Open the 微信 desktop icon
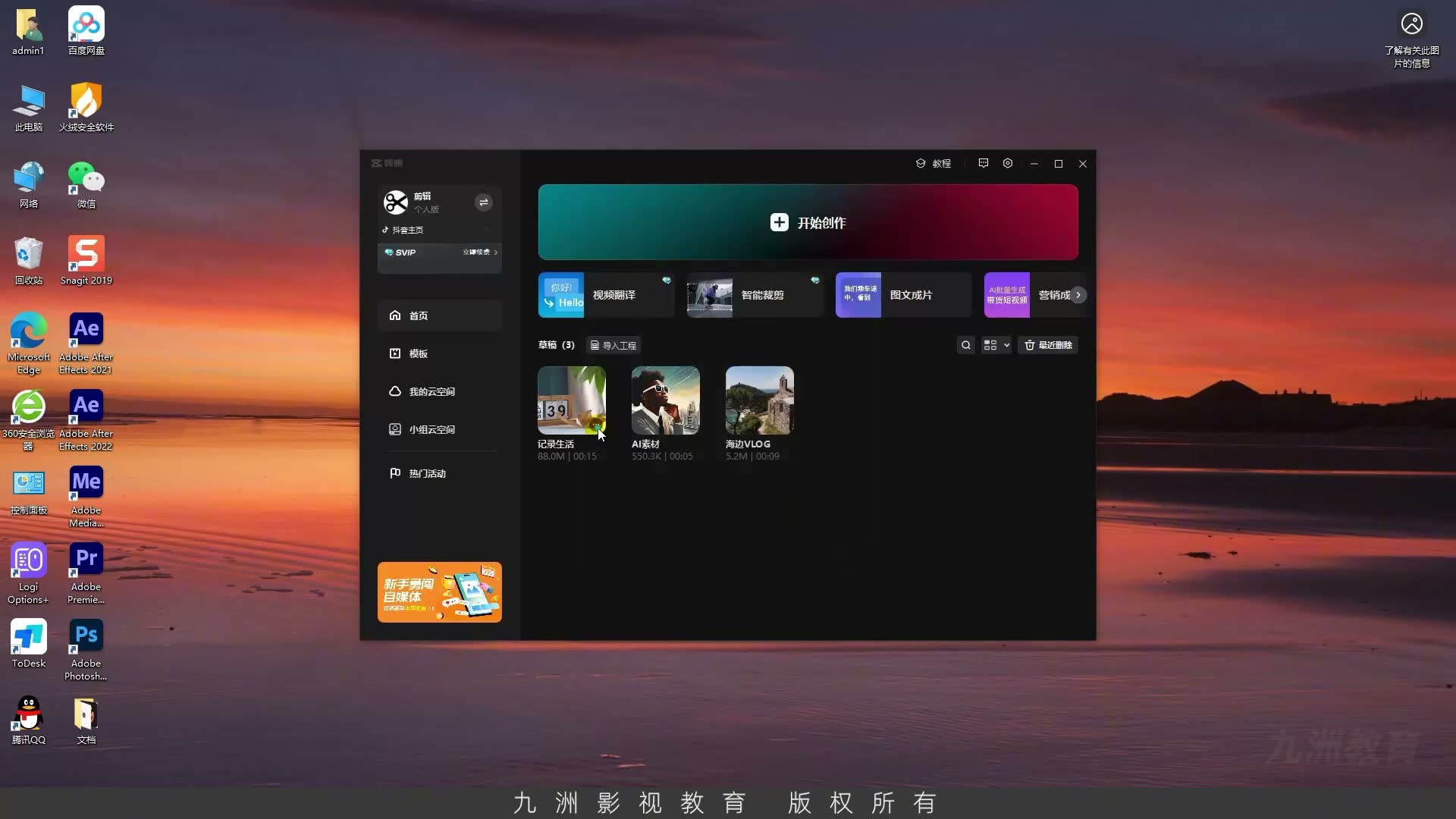The width and height of the screenshot is (1456, 819). (86, 185)
